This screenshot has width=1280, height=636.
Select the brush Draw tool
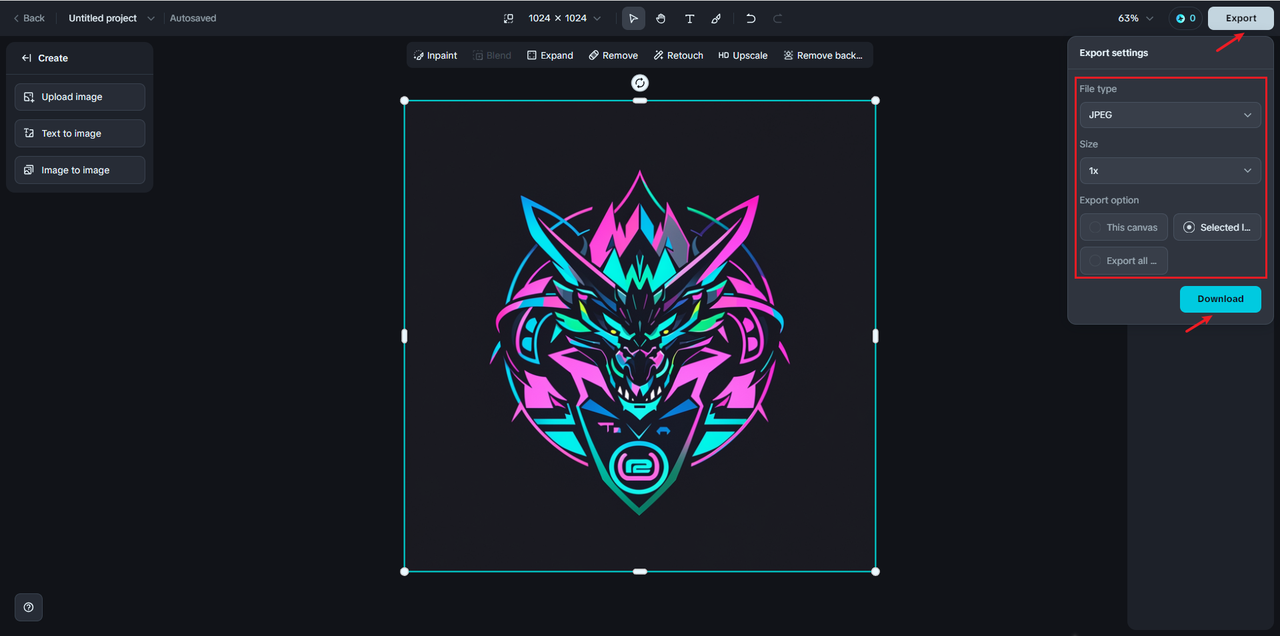pyautogui.click(x=716, y=18)
